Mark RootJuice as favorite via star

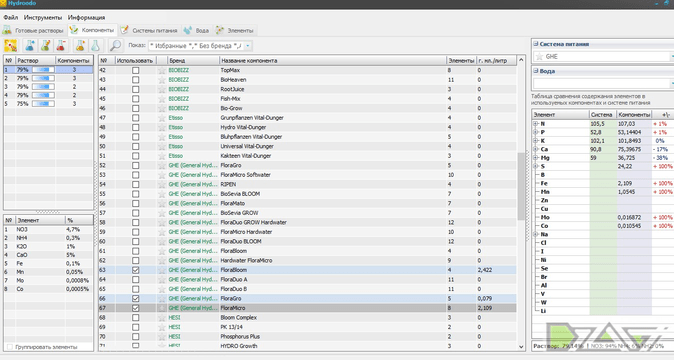pyautogui.click(x=162, y=89)
